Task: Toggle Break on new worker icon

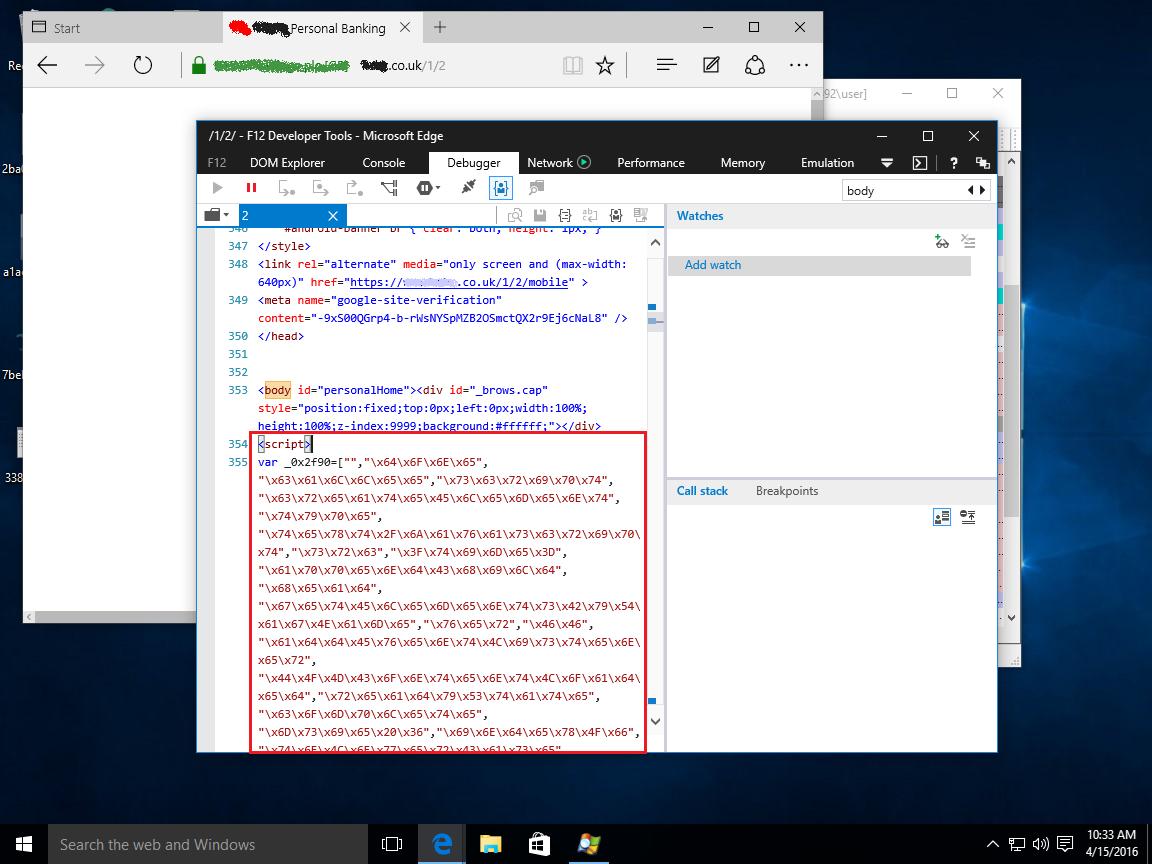Action: [388, 187]
